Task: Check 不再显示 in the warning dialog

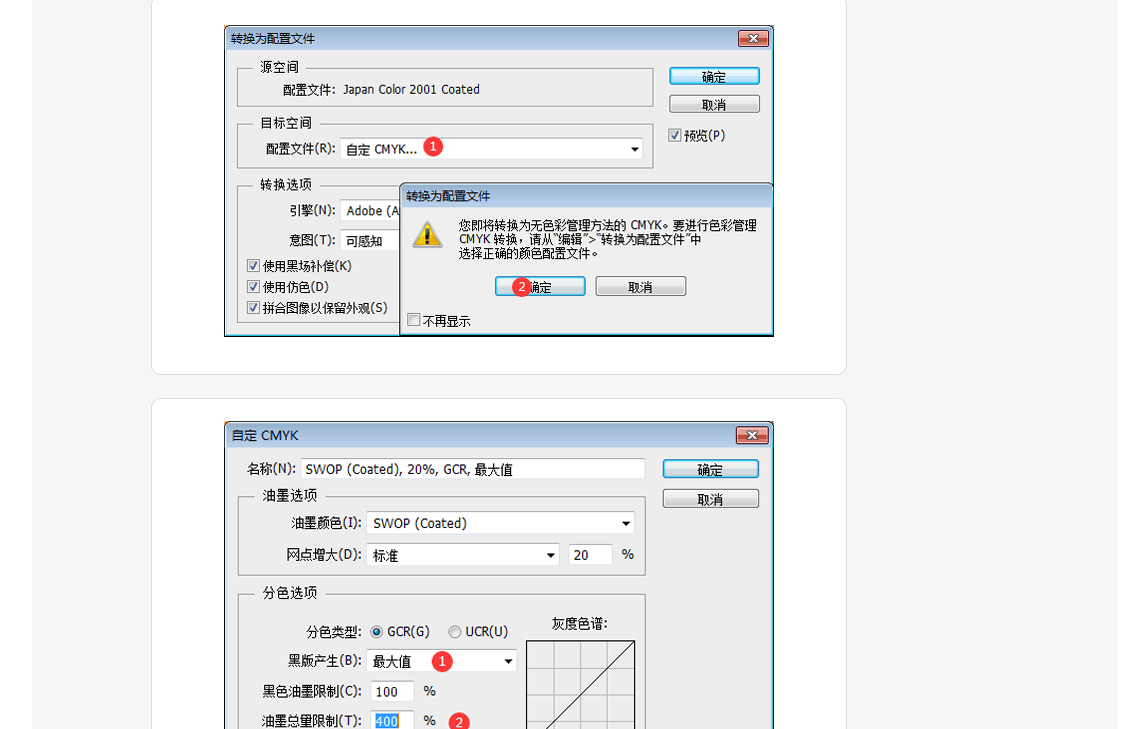Action: click(414, 319)
